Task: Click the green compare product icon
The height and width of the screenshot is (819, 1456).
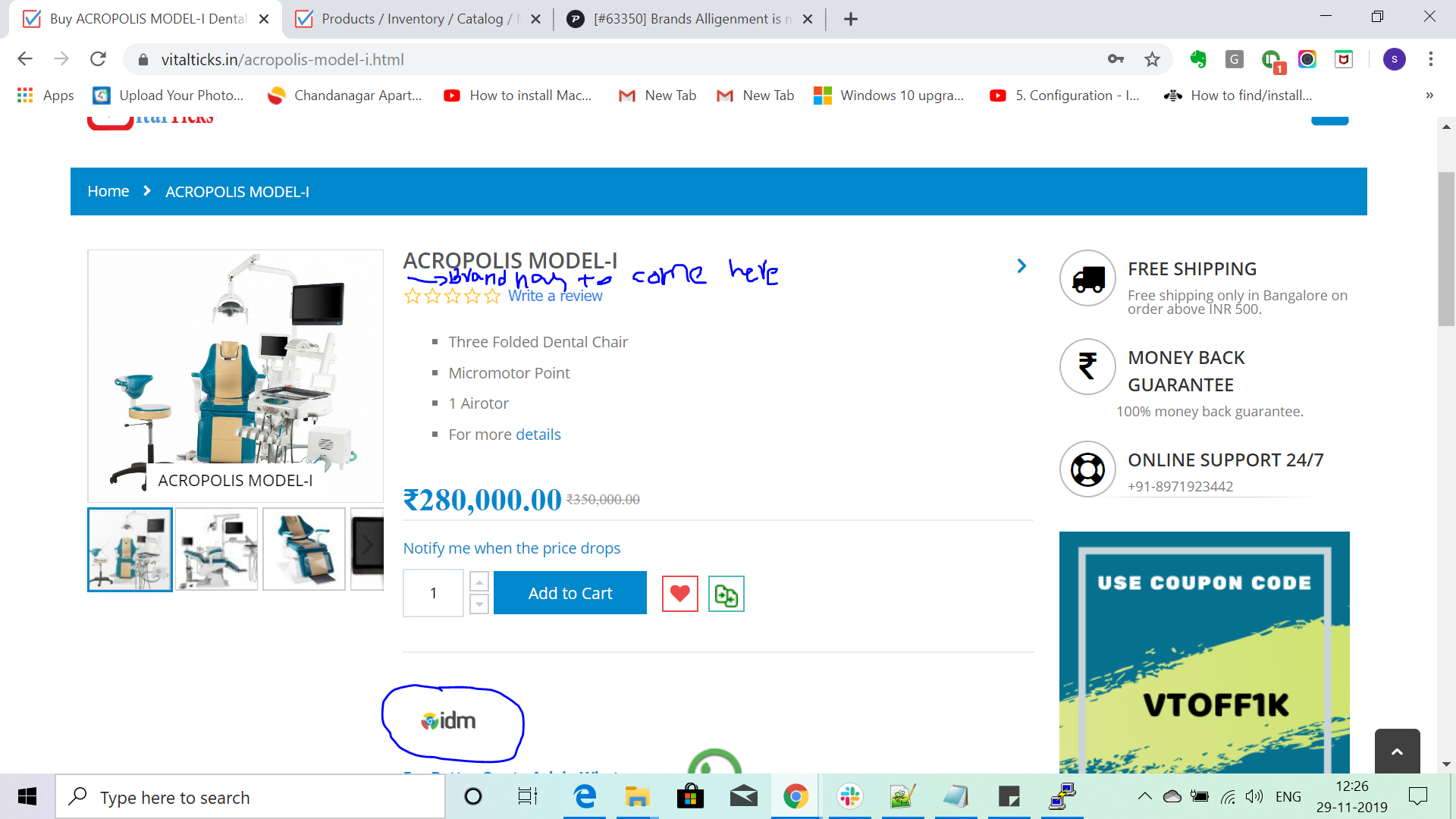Action: point(726,594)
